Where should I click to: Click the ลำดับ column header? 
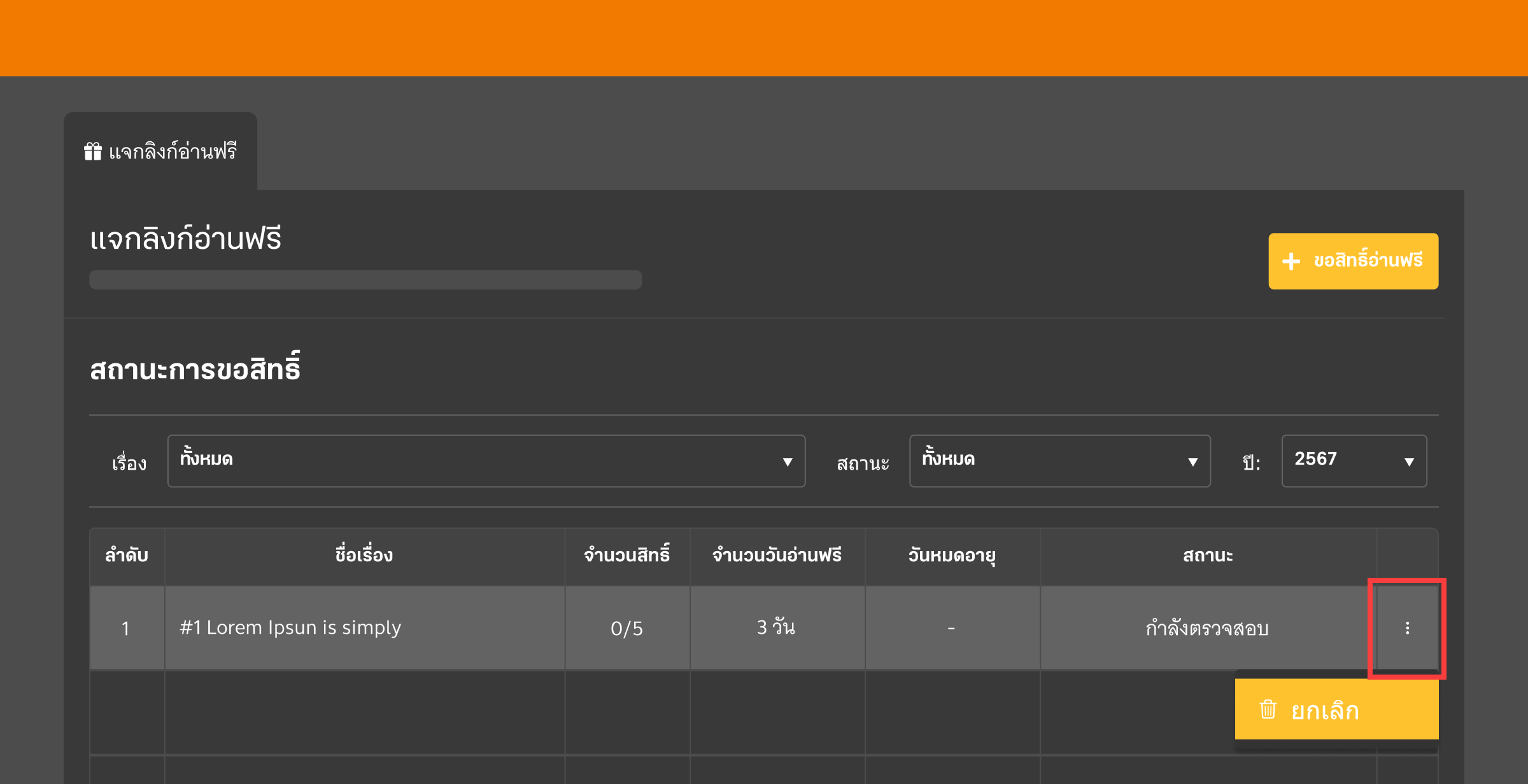click(x=127, y=556)
